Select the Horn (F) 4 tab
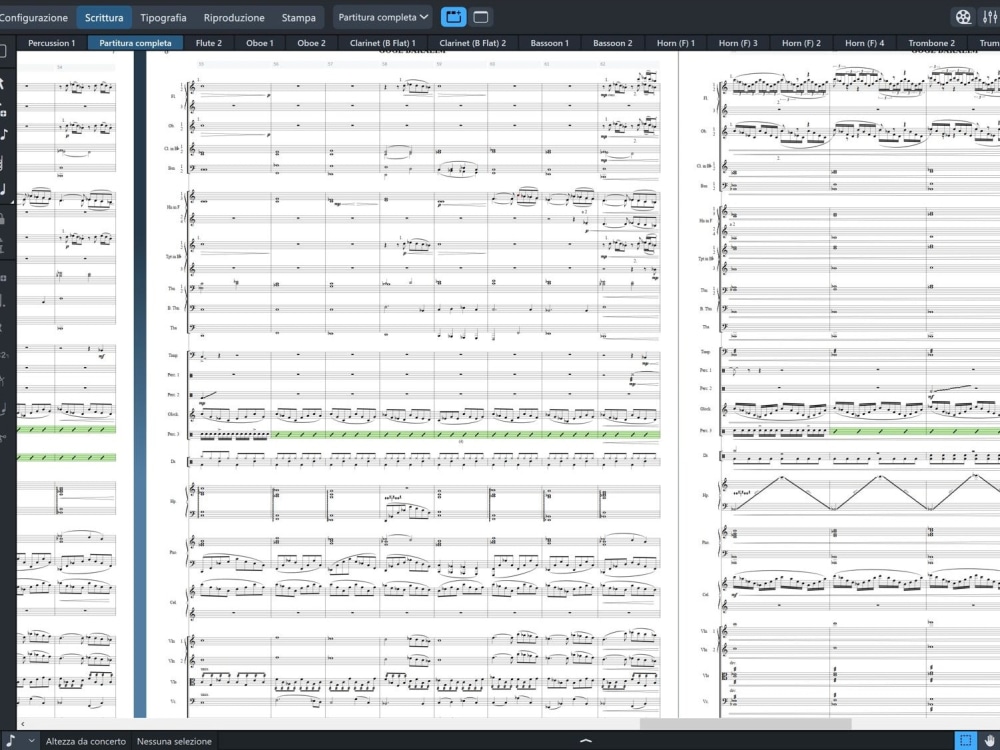1000x750 pixels. pos(864,43)
